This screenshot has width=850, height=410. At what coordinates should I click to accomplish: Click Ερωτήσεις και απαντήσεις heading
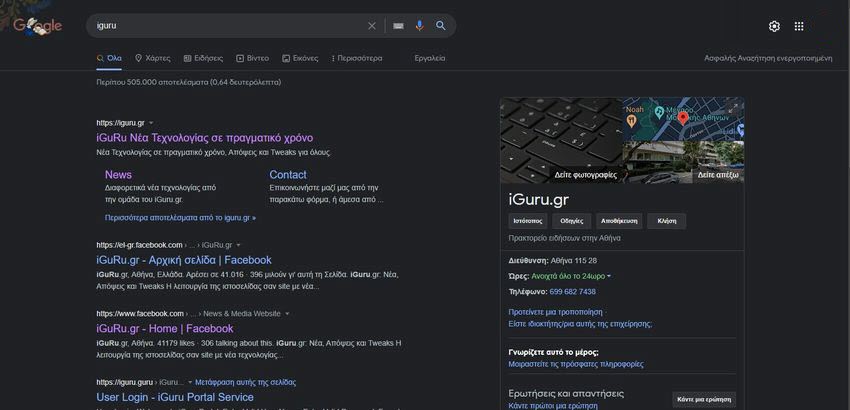click(566, 394)
